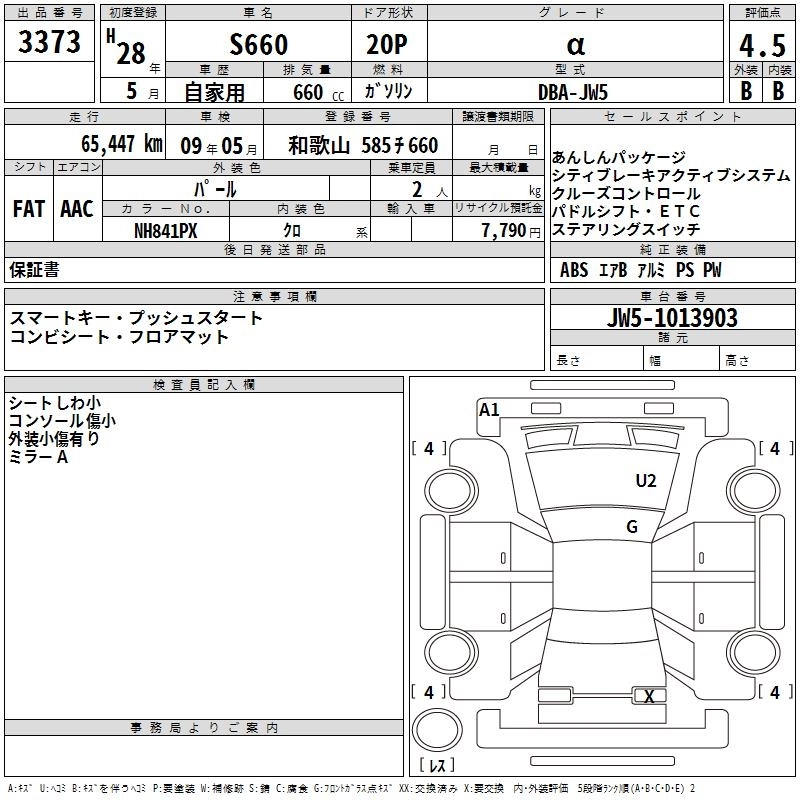Click the inspector note 外装小傷有り
The width and height of the screenshot is (800, 800).
(x=54, y=439)
